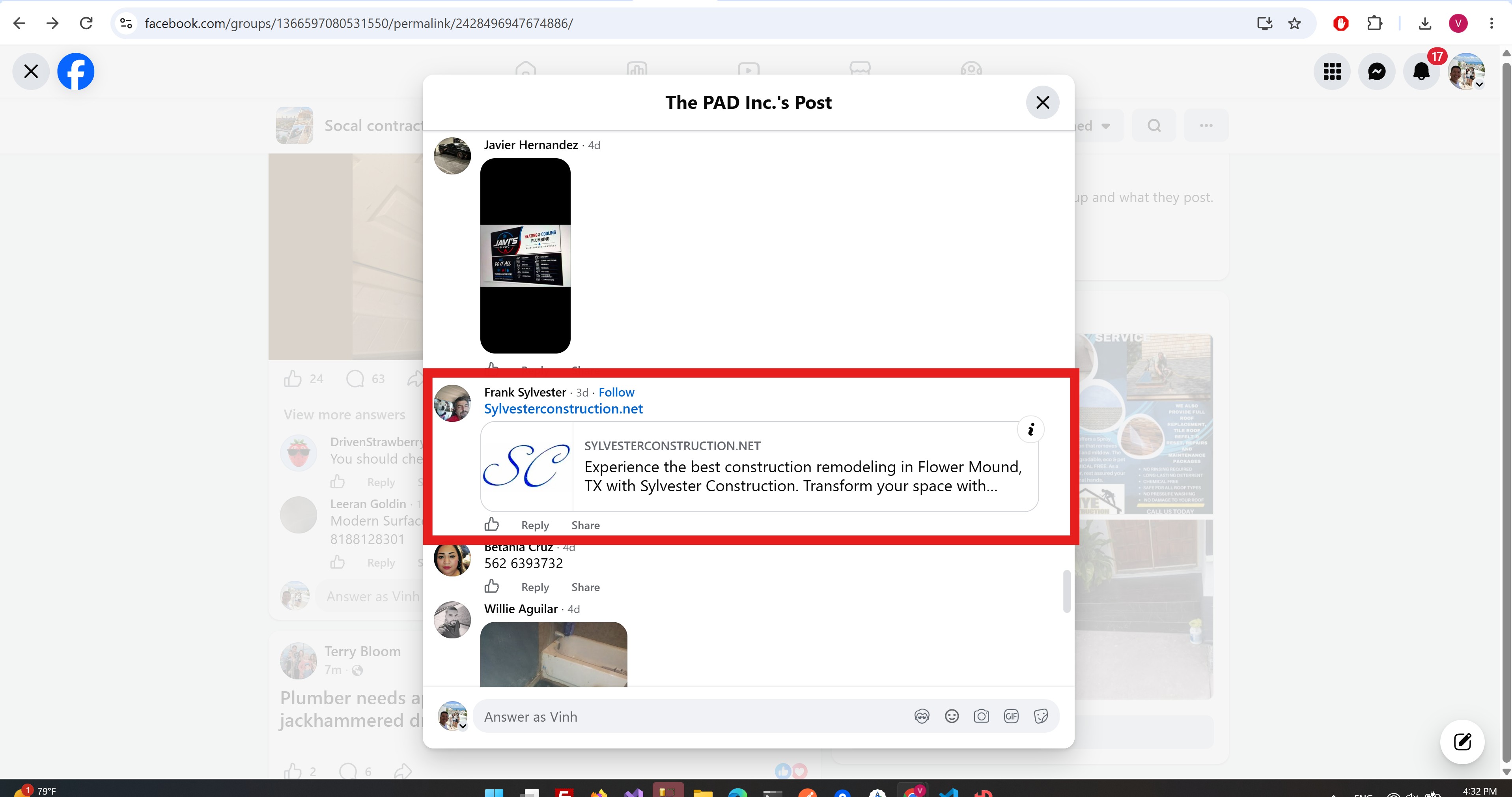The image size is (1512, 797).
Task: Open the Sylvesterconstruction.net link
Action: tap(563, 408)
